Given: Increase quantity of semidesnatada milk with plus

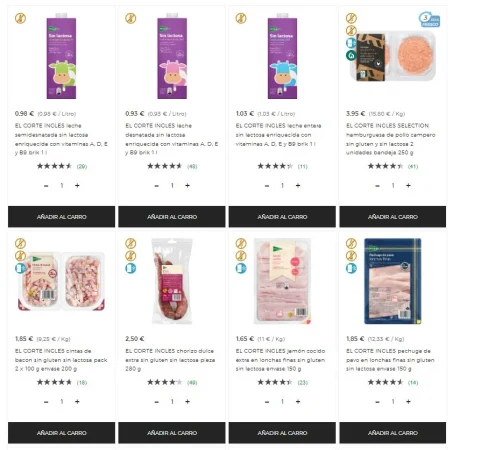Looking at the screenshot, I should tap(77, 186).
